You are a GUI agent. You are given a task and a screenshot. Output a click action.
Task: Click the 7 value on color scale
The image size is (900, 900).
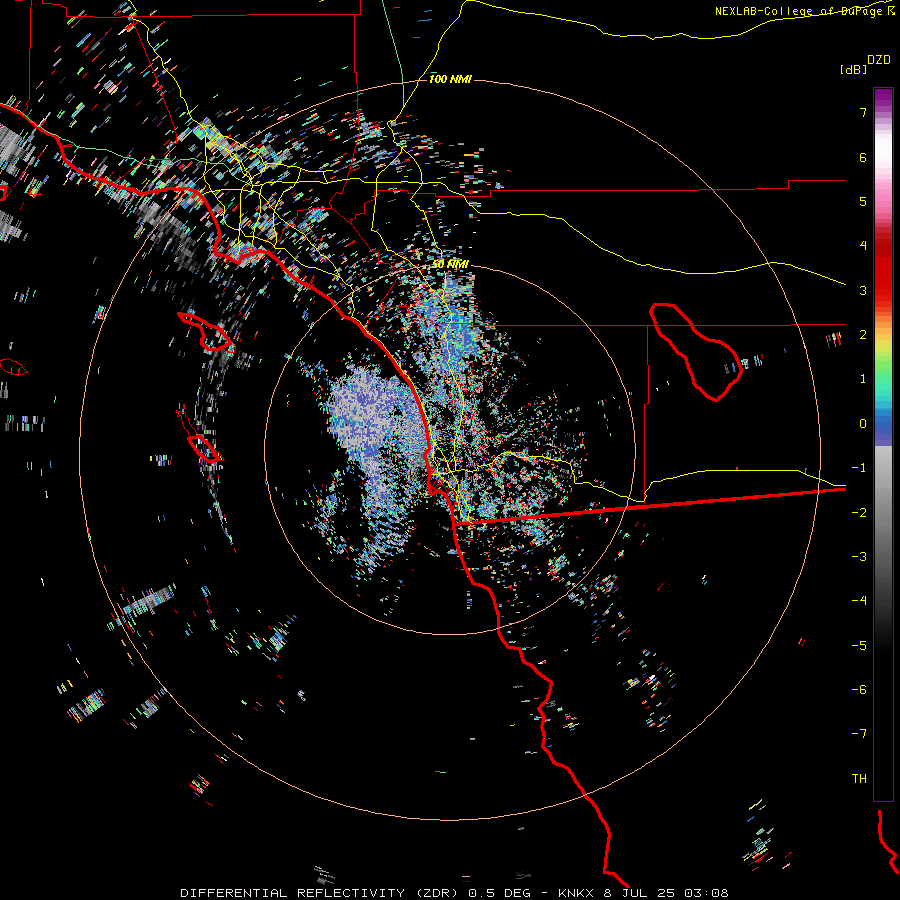[863, 112]
